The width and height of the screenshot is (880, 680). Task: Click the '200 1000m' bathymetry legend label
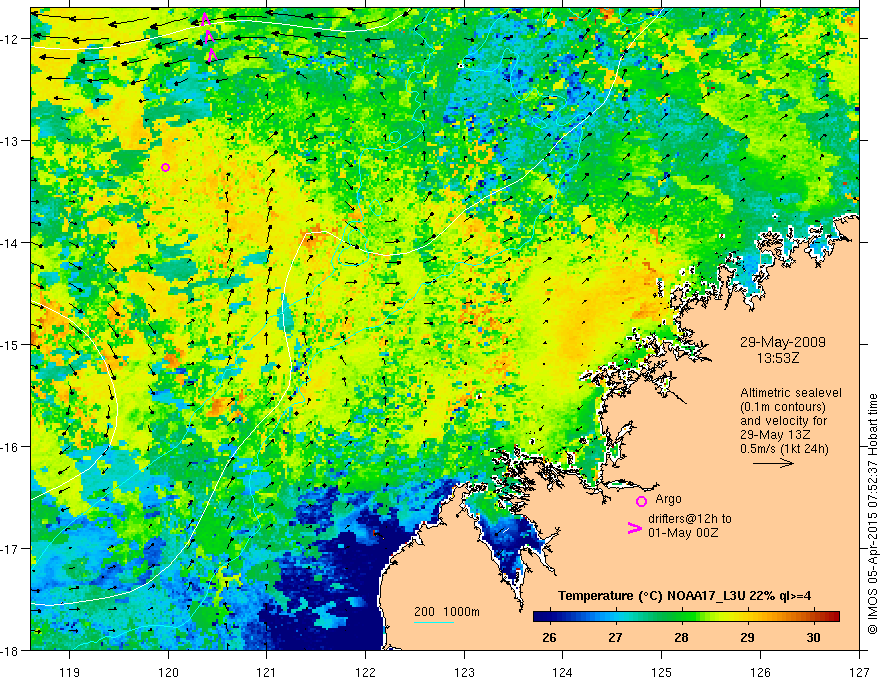click(447, 612)
